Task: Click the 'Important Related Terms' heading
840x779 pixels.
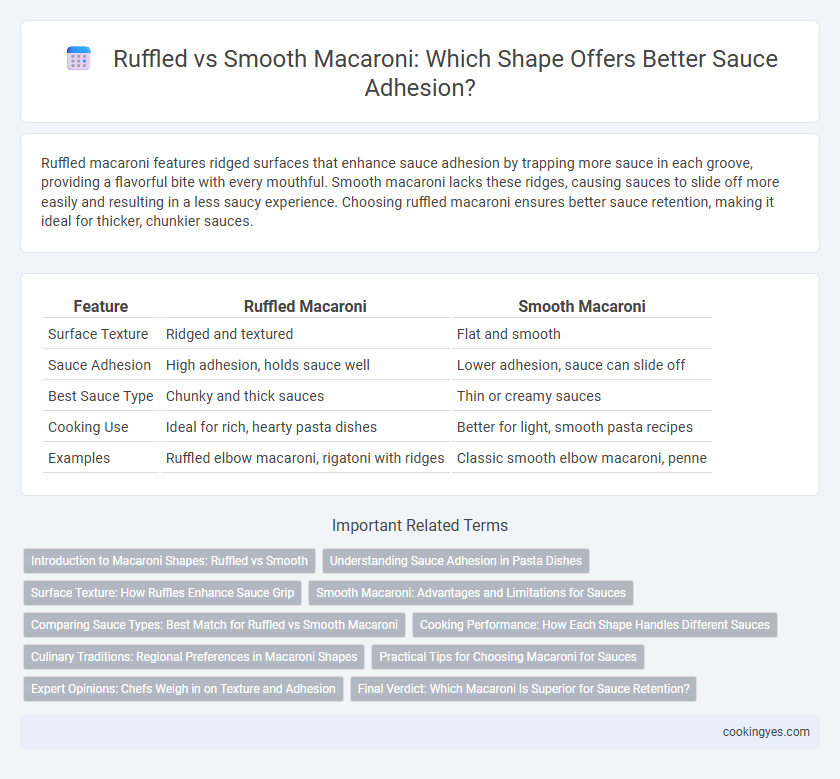Action: [x=420, y=525]
